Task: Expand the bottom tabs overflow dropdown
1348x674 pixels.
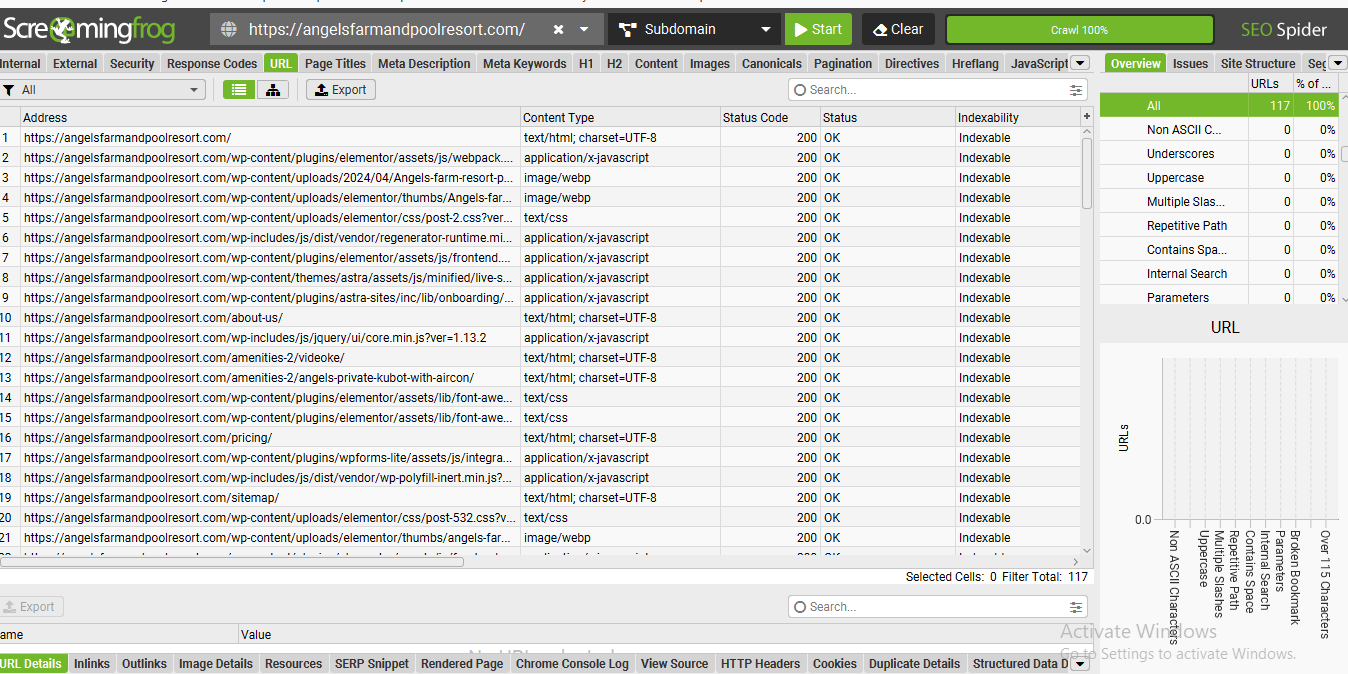Action: click(1079, 664)
